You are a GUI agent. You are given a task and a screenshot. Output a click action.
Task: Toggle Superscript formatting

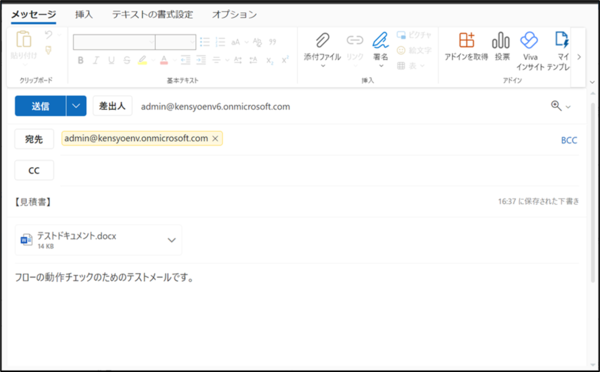pyautogui.click(x=285, y=60)
